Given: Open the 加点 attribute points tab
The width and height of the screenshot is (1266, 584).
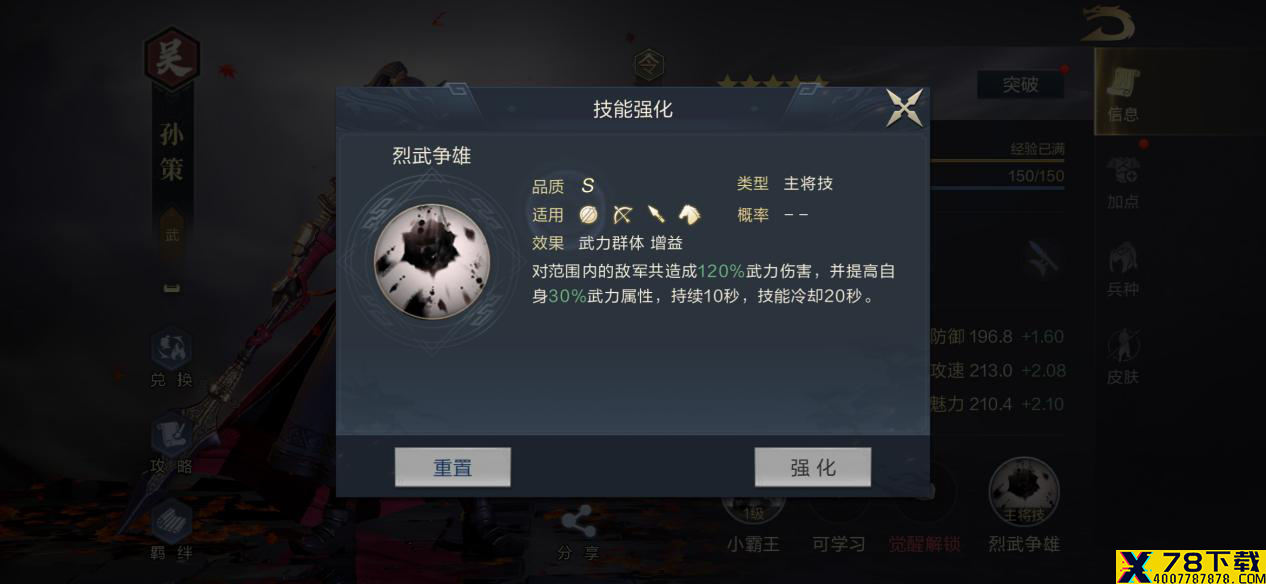Looking at the screenshot, I should click(1123, 184).
